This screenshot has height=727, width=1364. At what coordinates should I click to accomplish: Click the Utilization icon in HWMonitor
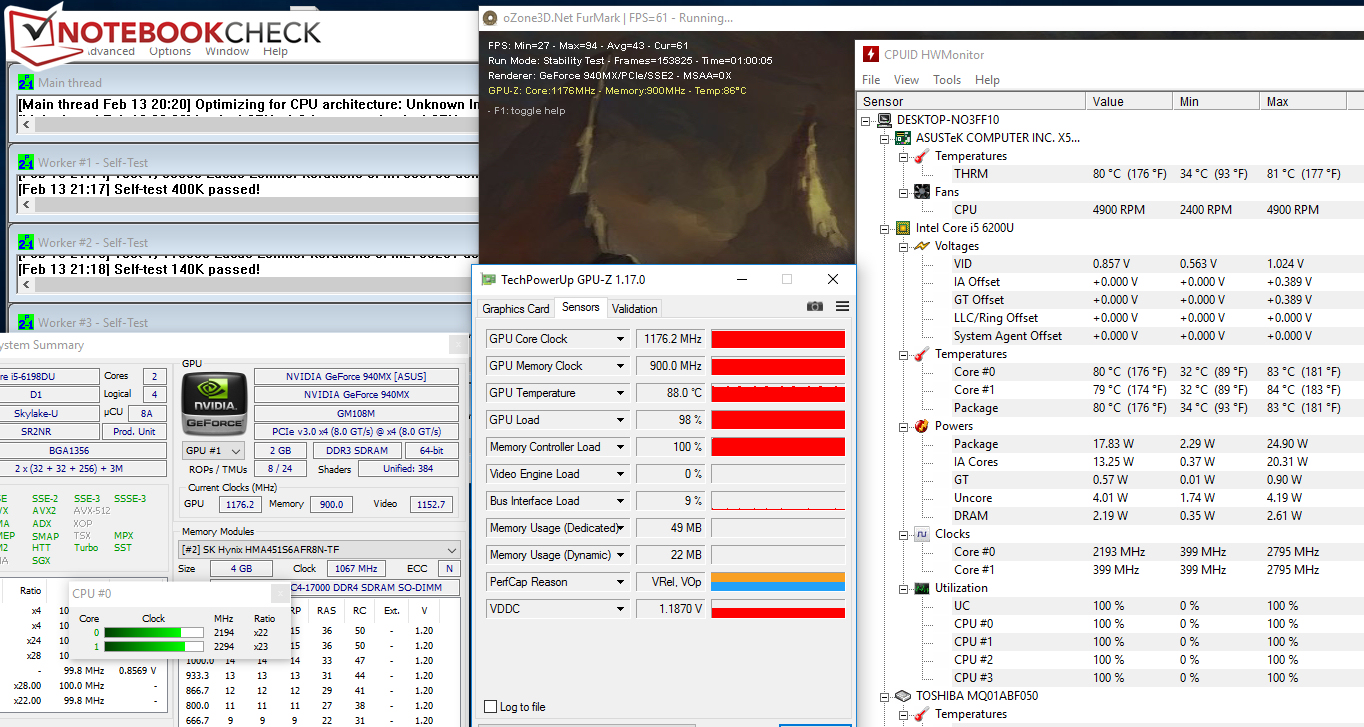pyautogui.click(x=921, y=588)
